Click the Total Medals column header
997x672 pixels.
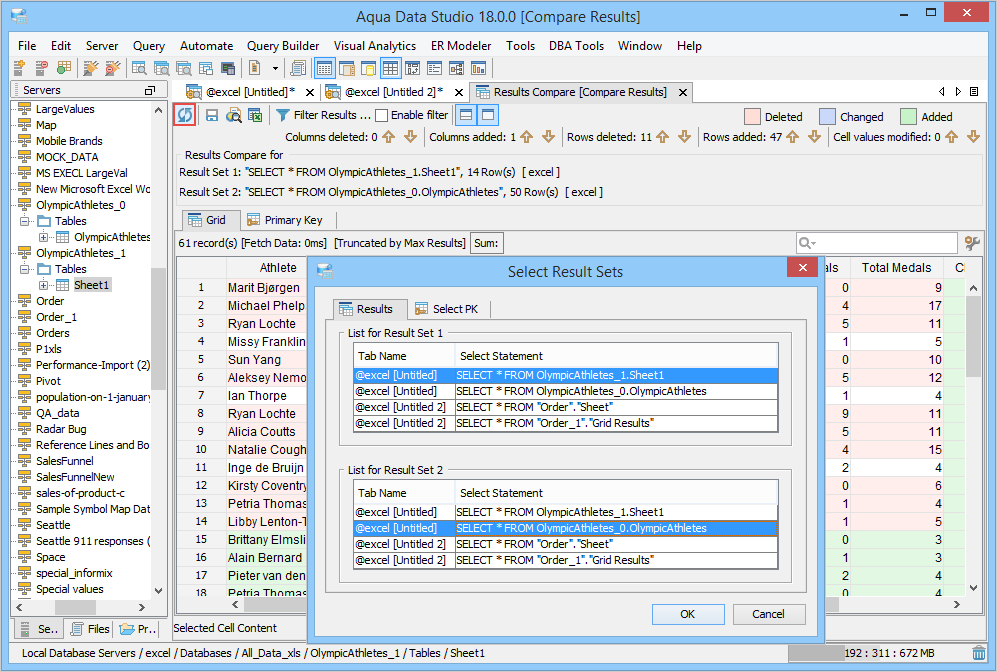(x=896, y=268)
